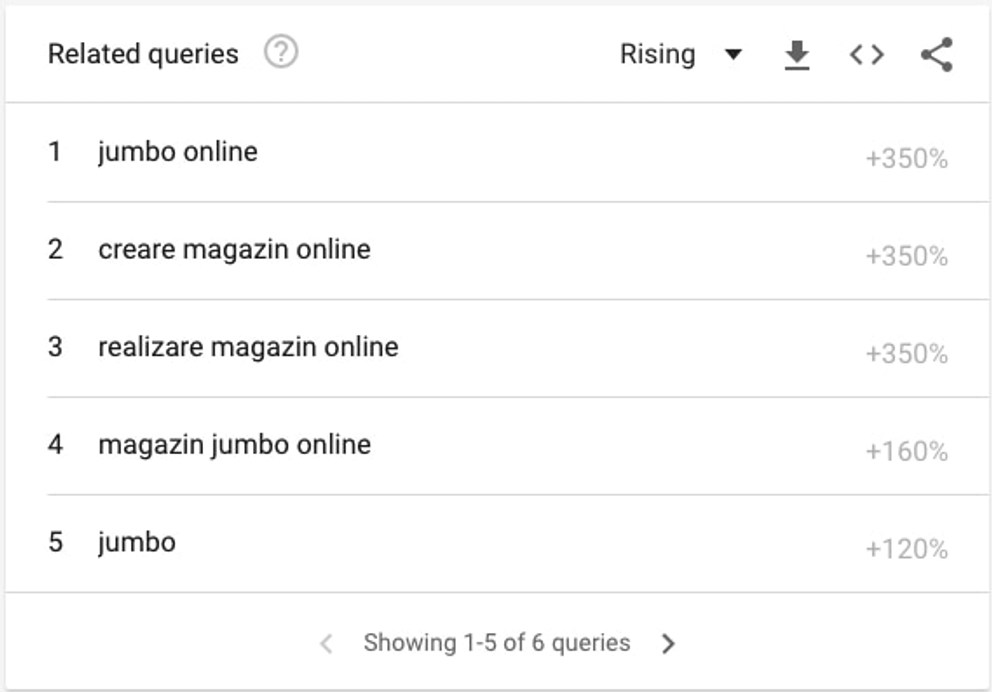Click the 'Related queries' heading

tap(143, 54)
